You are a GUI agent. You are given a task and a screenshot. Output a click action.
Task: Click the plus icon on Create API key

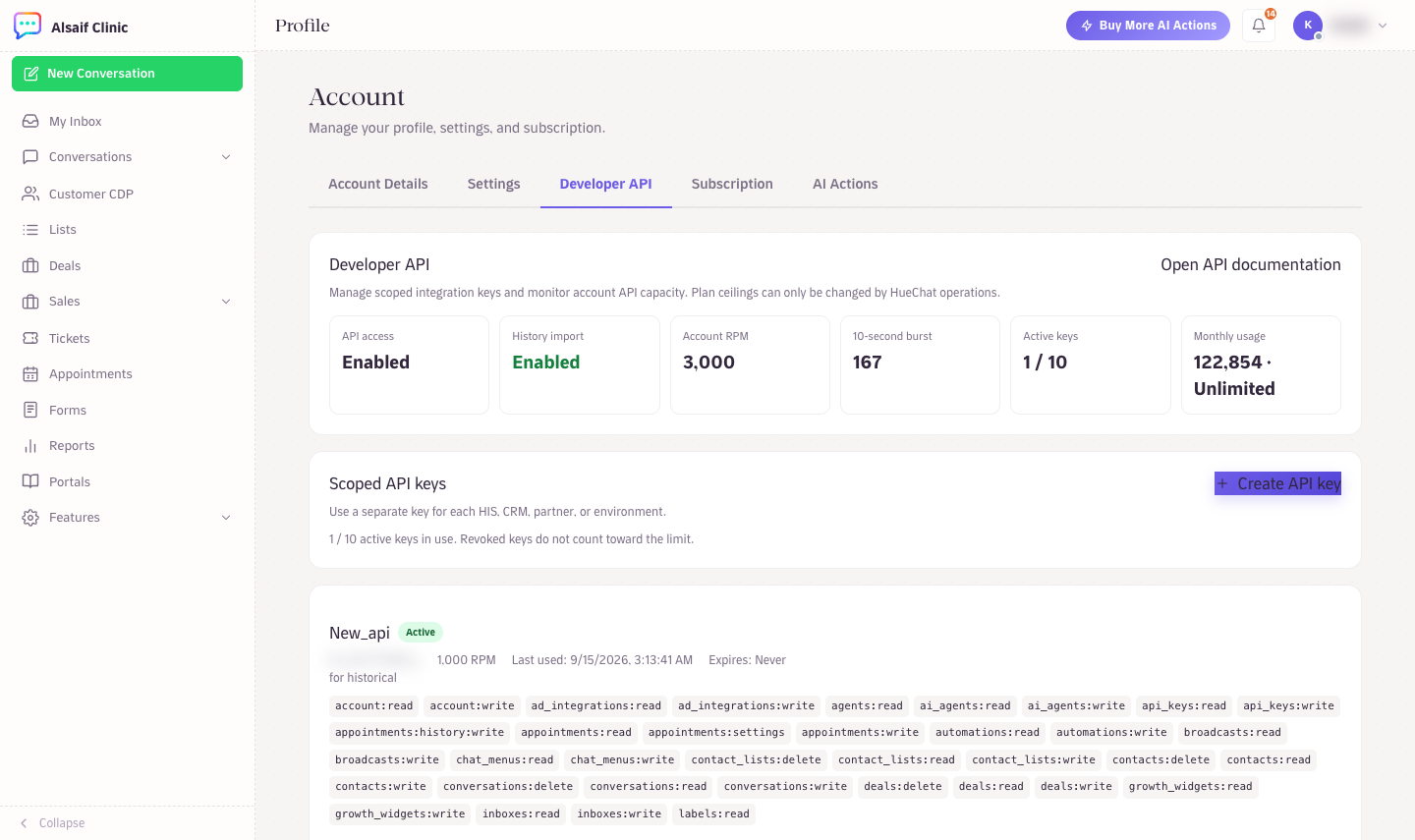point(1222,483)
